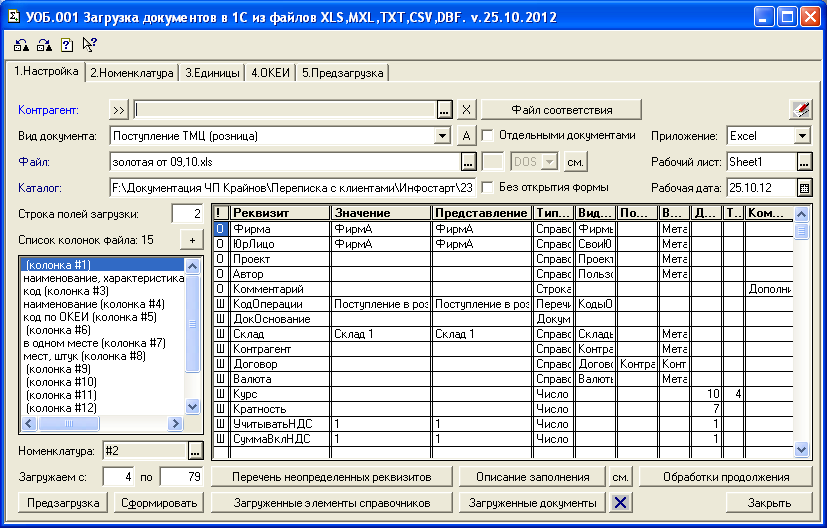Screen dimensions: 827x528
Task: Click the ellipsis button beside Номенклатура field
Action: pos(195,451)
